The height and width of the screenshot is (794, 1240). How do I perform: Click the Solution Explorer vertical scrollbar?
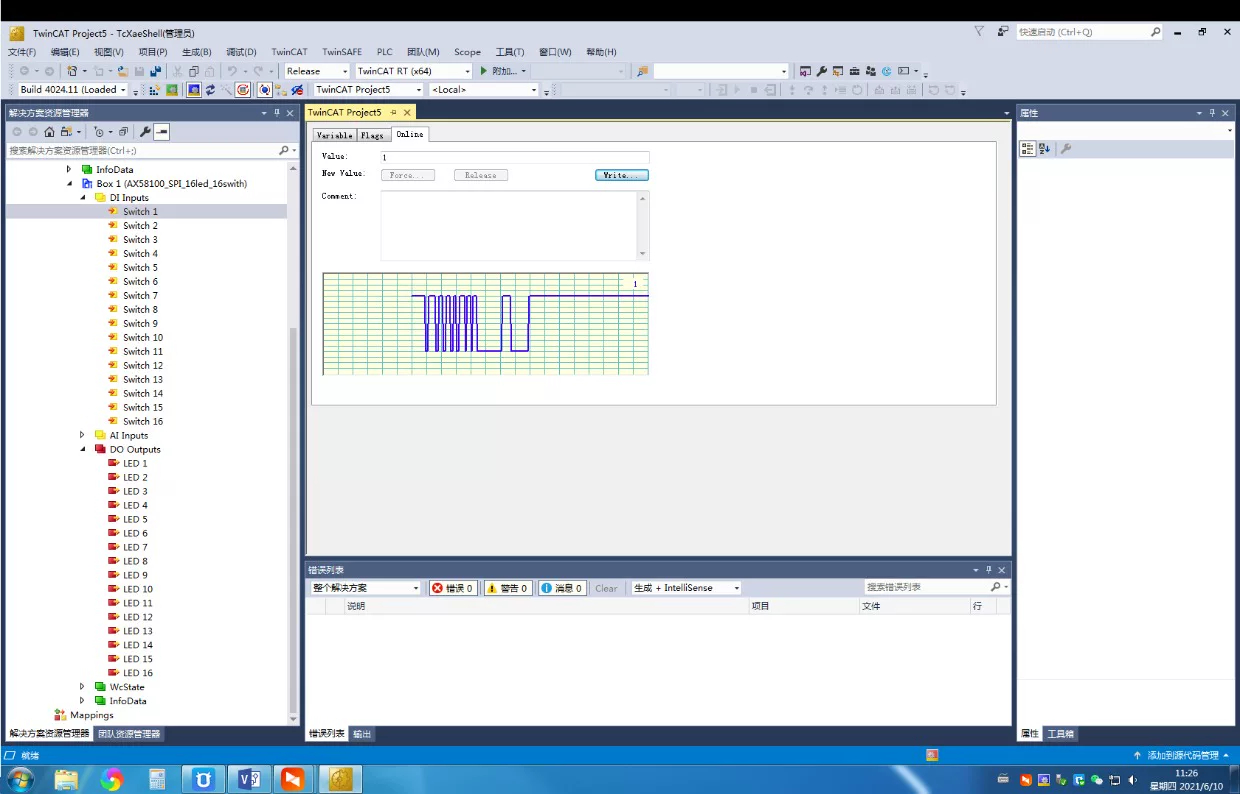[293, 445]
